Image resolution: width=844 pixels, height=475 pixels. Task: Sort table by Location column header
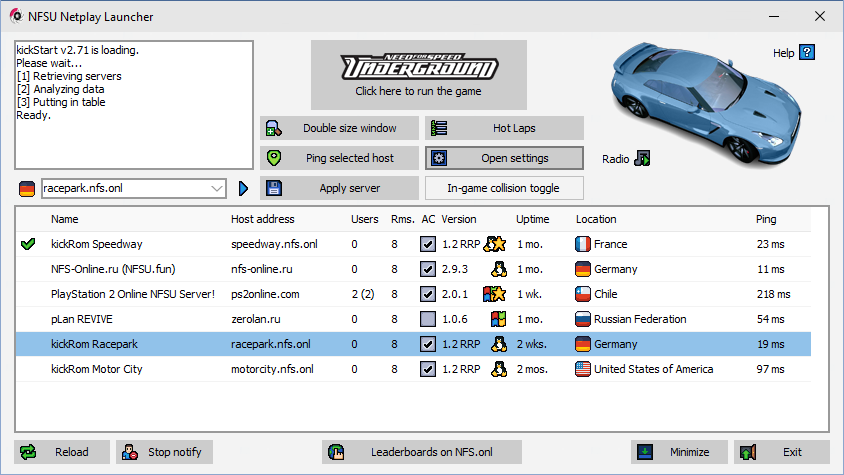click(x=596, y=219)
